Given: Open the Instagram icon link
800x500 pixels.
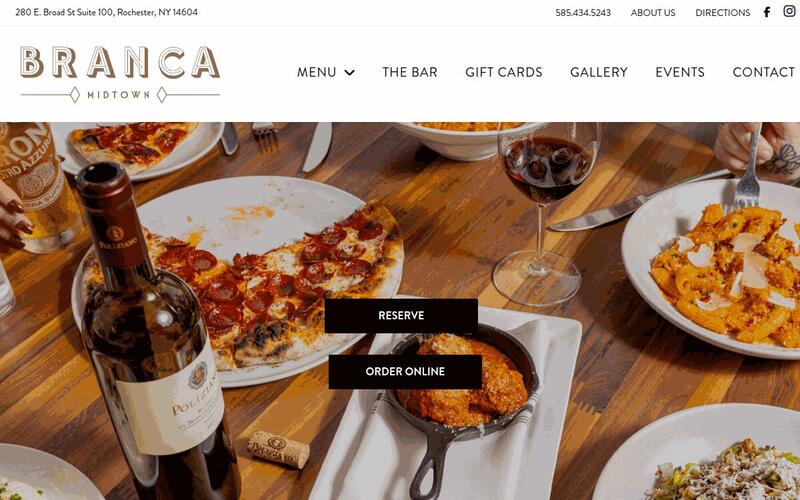Looking at the screenshot, I should click(789, 11).
